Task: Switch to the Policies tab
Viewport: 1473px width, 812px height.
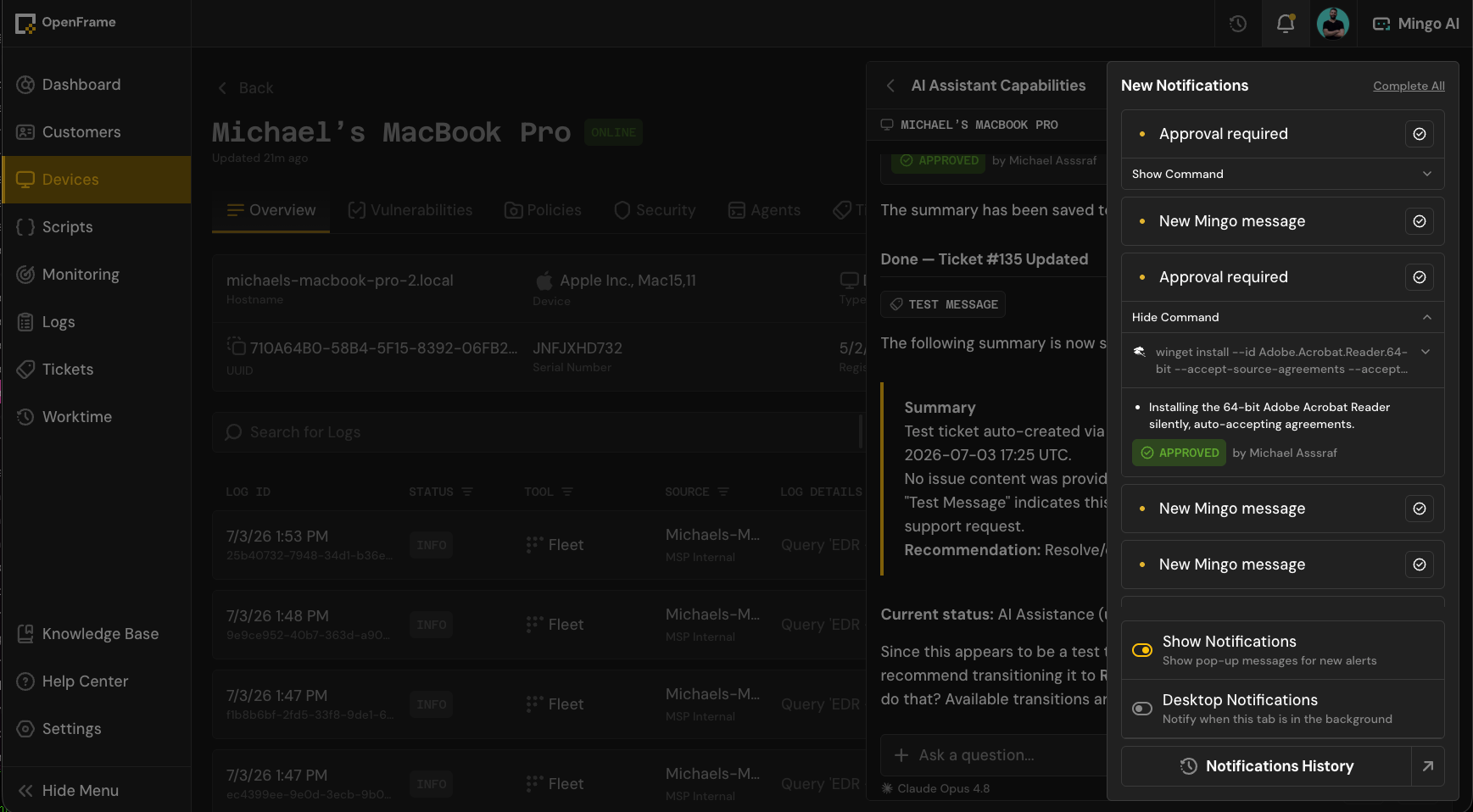Action: [543, 210]
